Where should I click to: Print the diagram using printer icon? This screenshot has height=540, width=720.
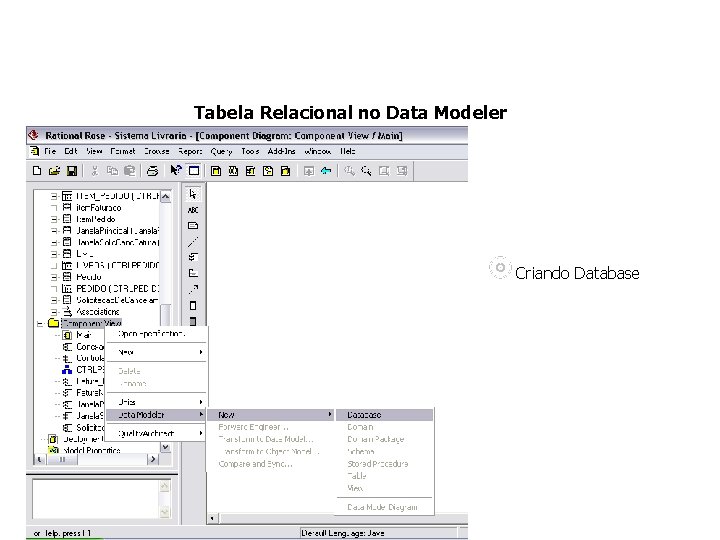coord(152,171)
